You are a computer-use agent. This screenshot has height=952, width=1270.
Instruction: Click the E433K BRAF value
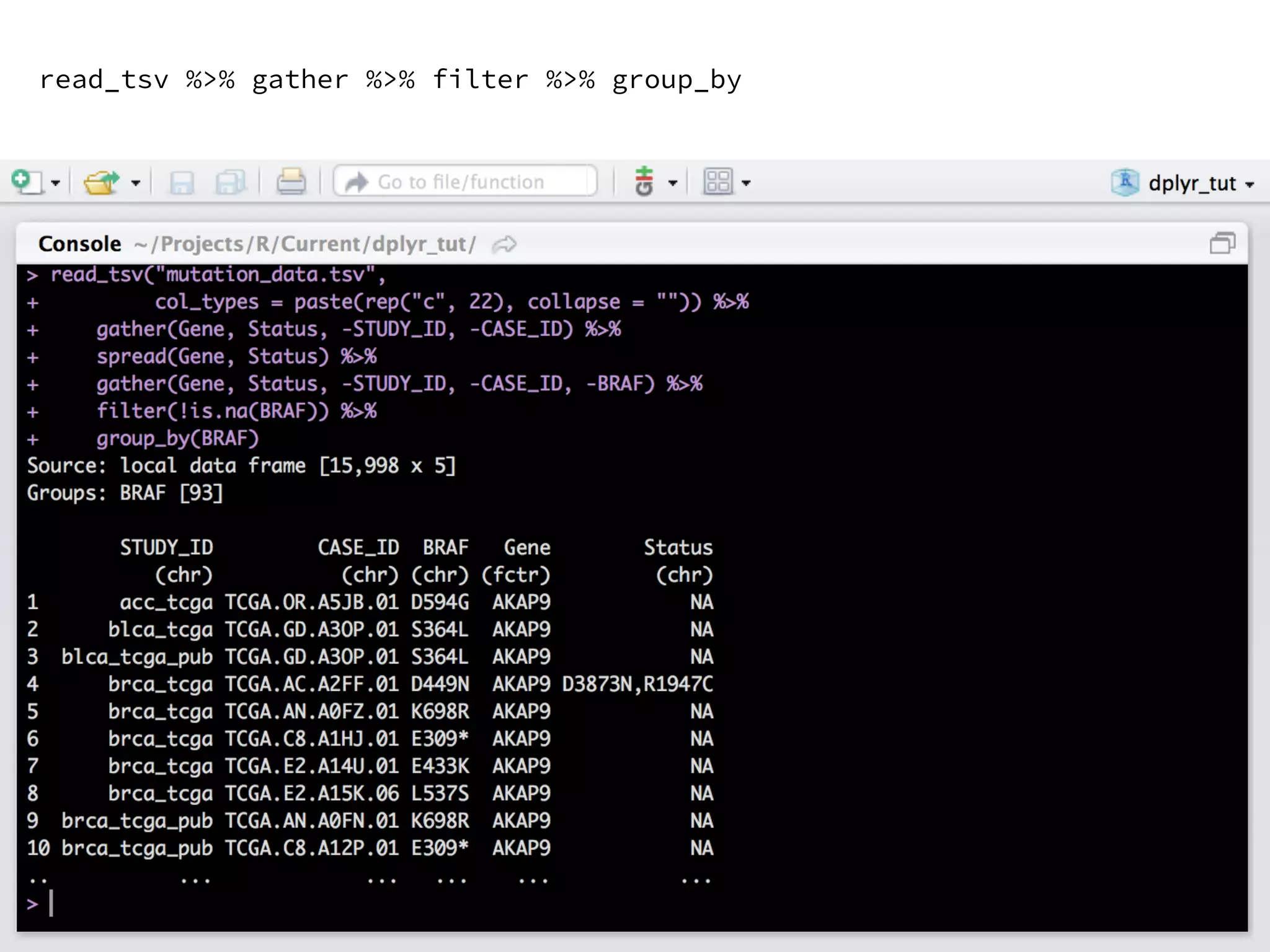440,765
